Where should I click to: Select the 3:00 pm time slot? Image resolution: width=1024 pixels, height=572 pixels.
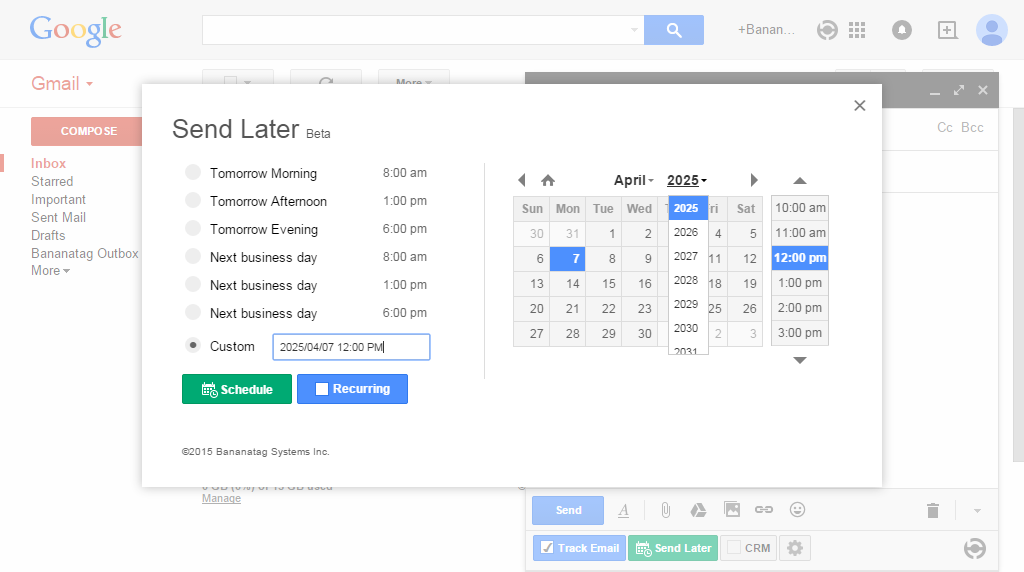point(800,333)
